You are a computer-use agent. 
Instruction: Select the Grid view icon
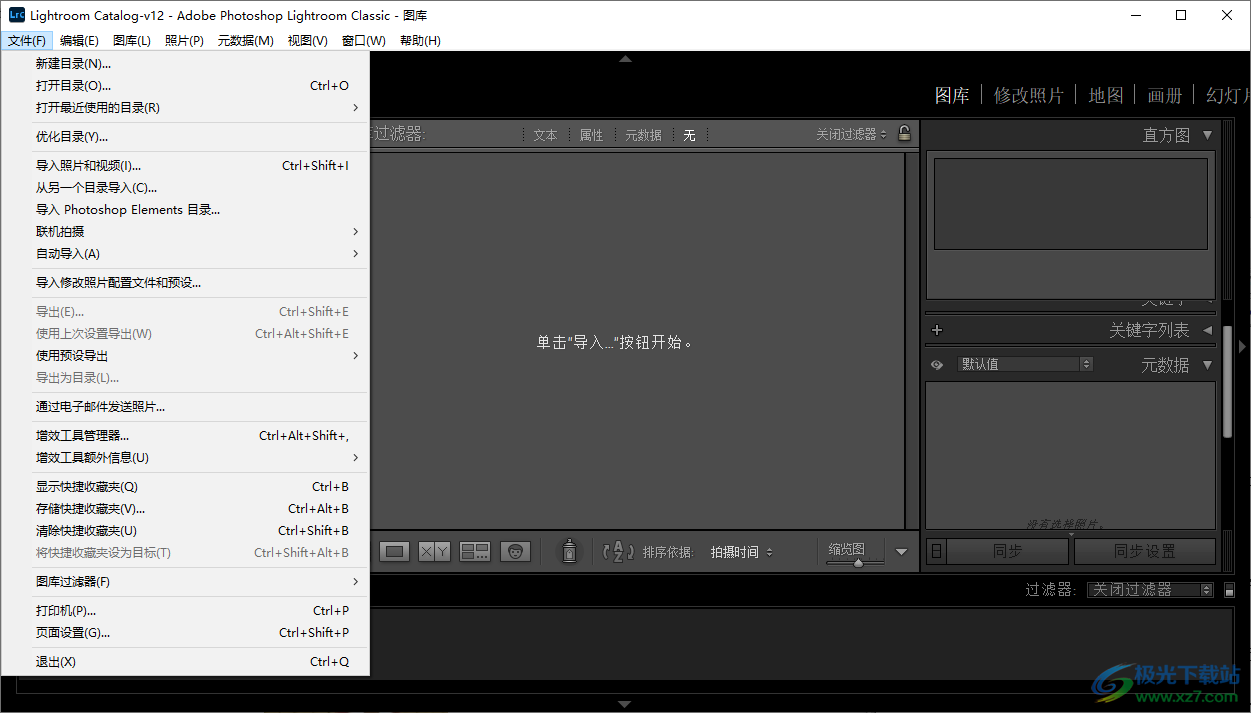point(394,551)
